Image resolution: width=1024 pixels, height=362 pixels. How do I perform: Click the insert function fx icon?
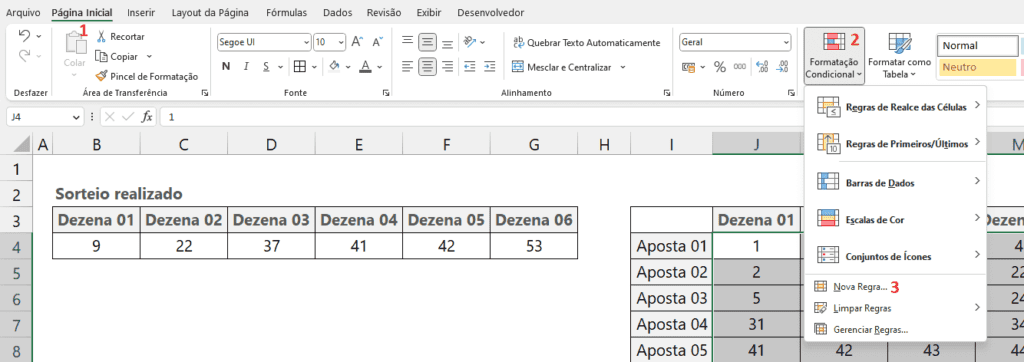148,117
